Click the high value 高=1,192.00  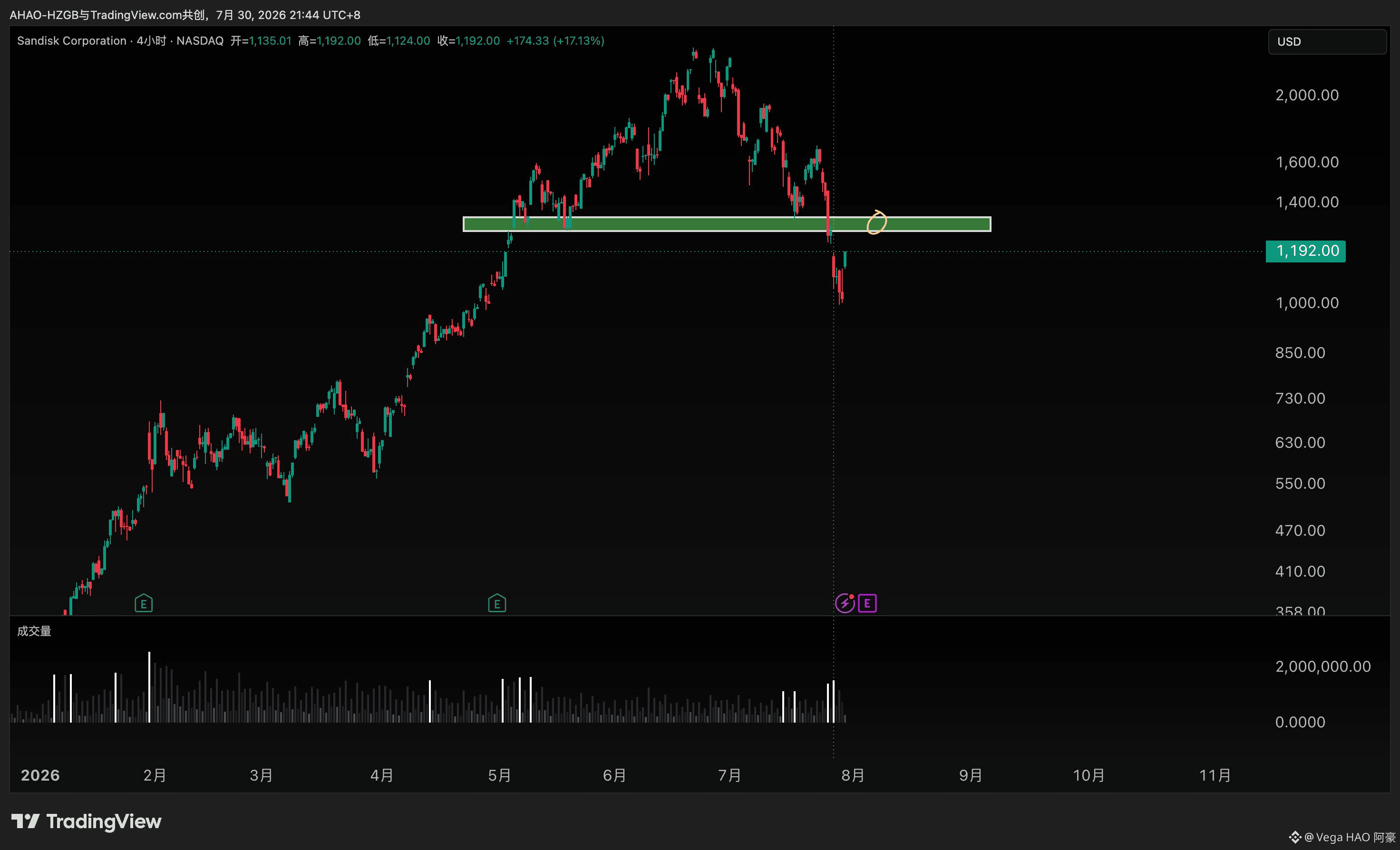click(x=330, y=41)
